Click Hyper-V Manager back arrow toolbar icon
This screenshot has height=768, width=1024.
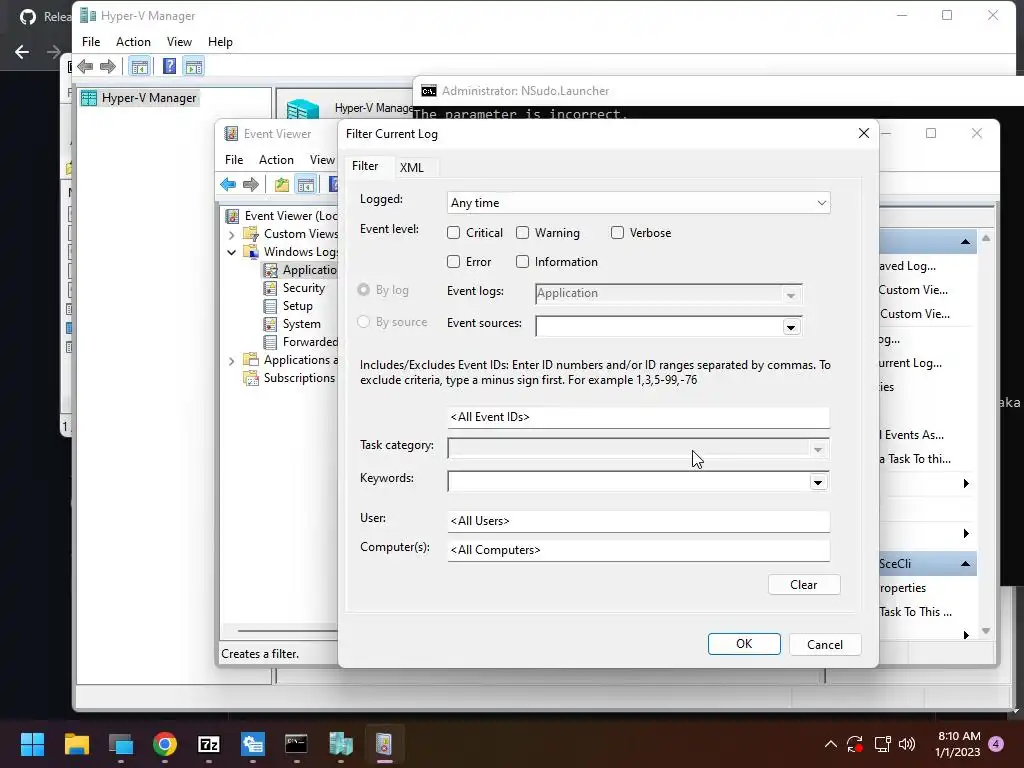(85, 66)
